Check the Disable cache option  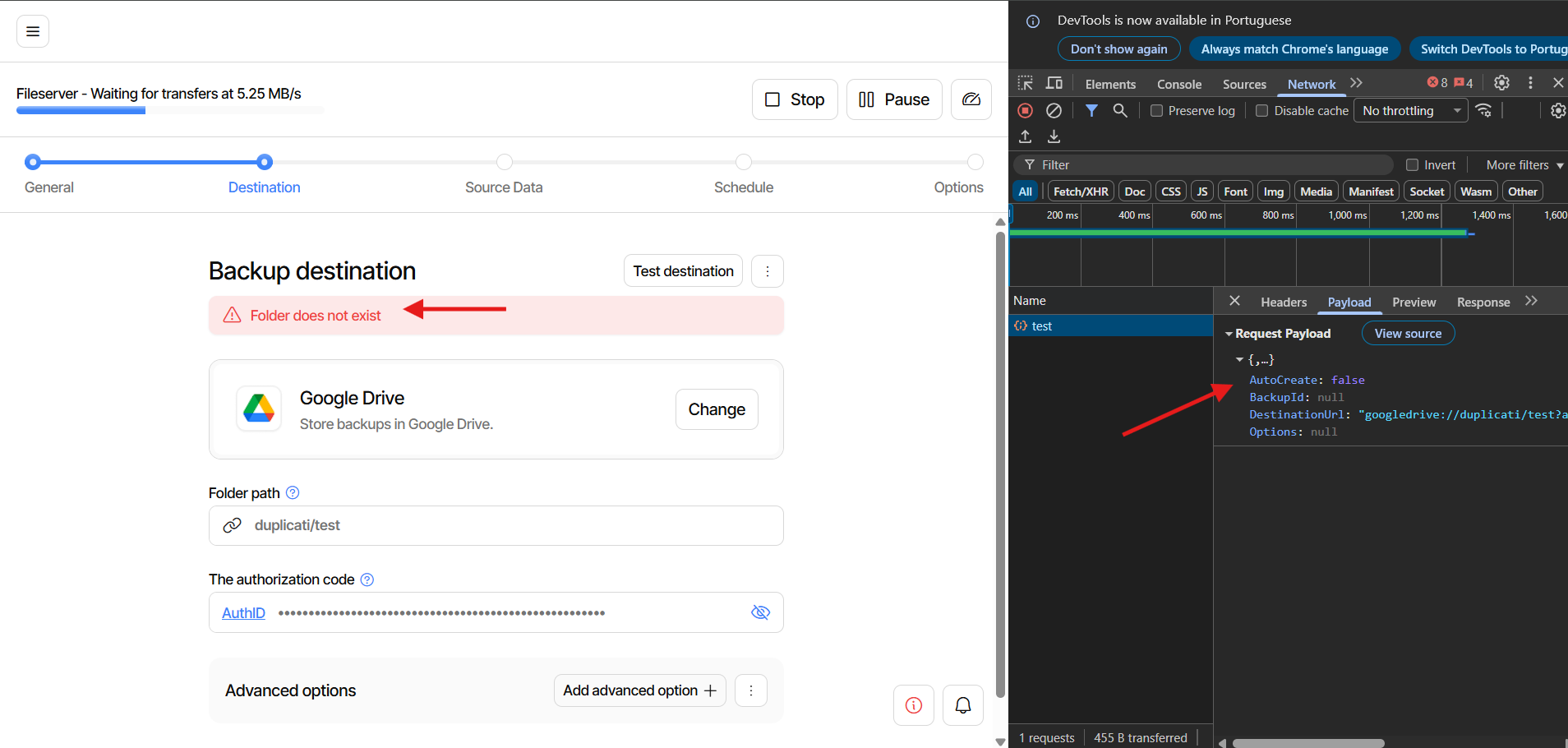pos(1262,111)
